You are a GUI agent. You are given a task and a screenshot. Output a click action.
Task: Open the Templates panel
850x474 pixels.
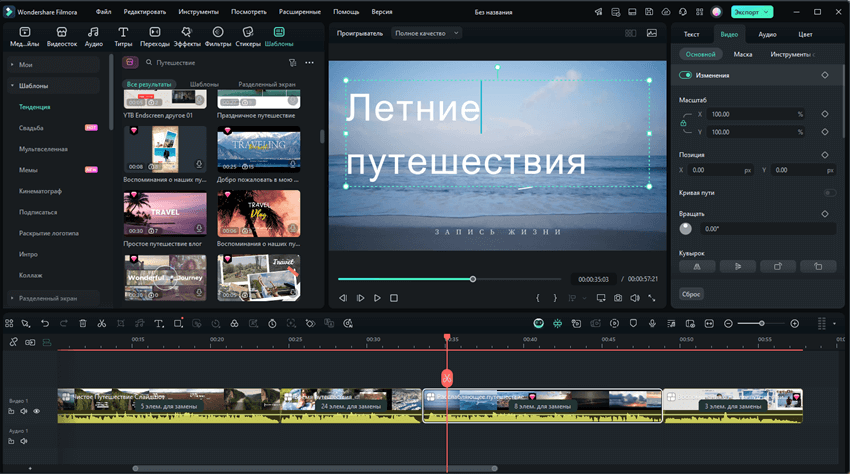click(x=279, y=36)
